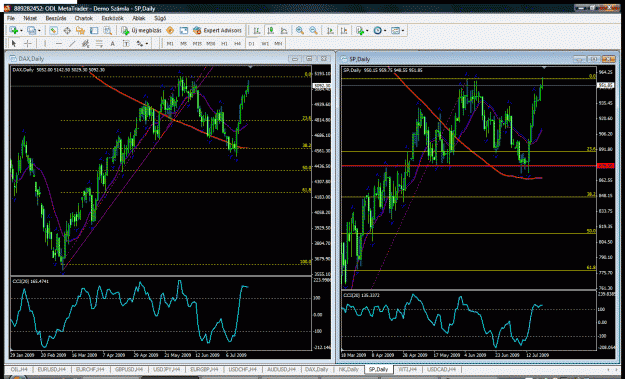Toggle the Strategy Tester magnifier icon
Screen dimensions: 625x379
click(x=108, y=30)
